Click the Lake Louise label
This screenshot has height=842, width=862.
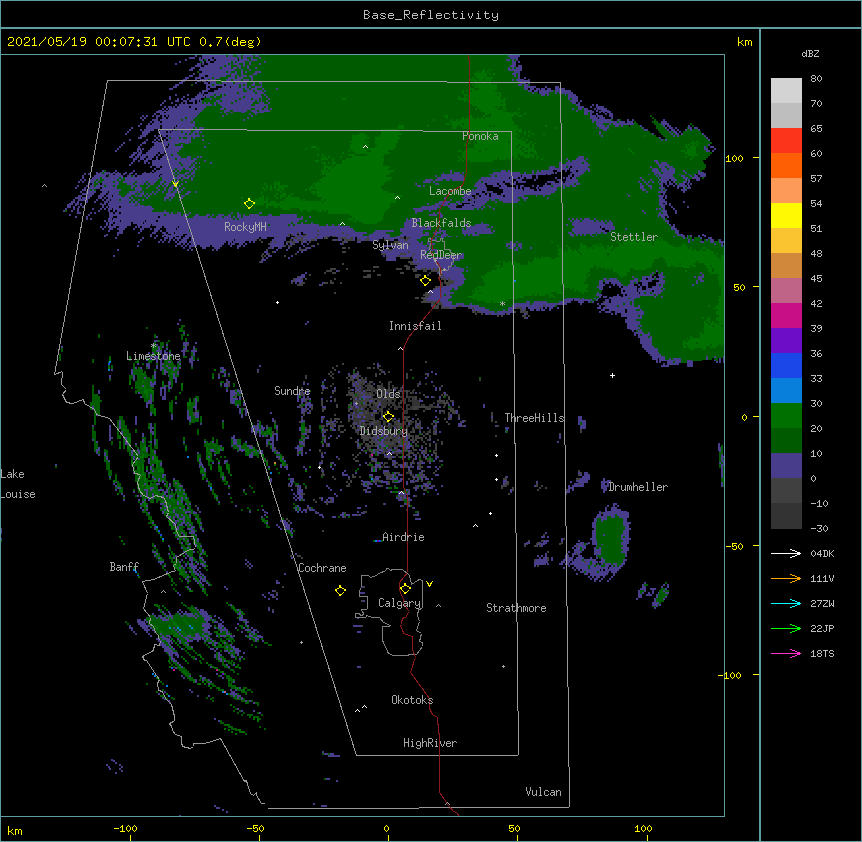coord(18,484)
